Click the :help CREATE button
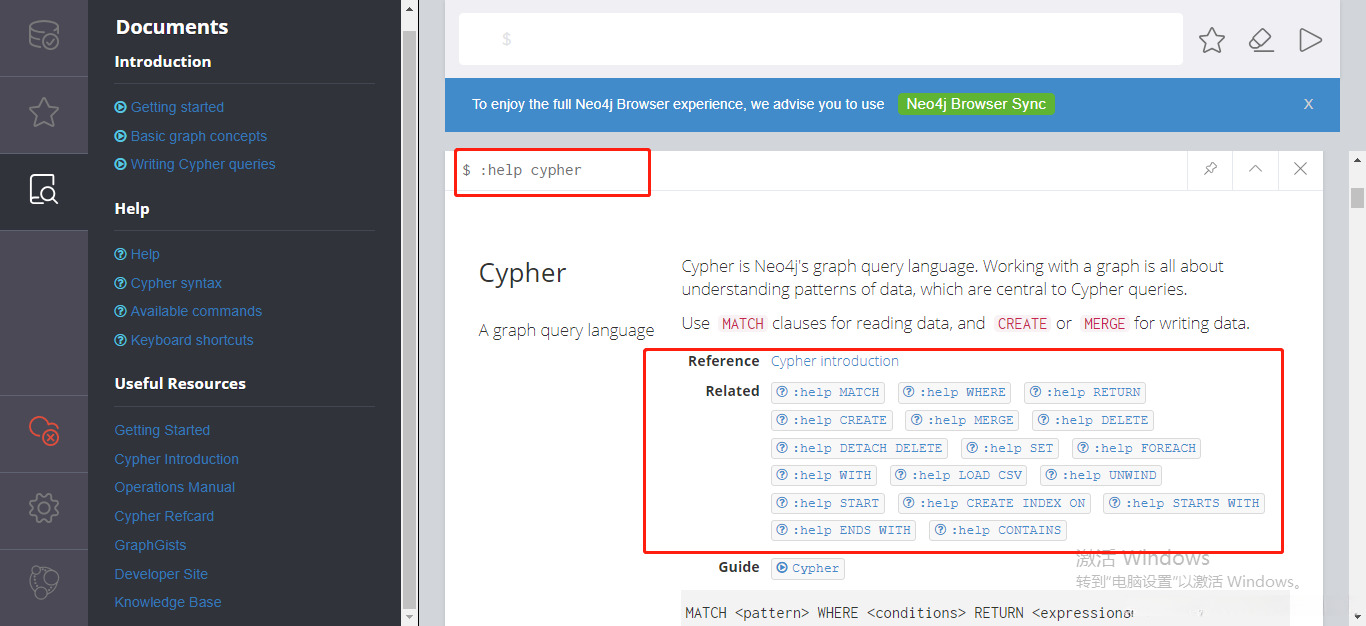Viewport: 1366px width, 626px height. tap(832, 420)
